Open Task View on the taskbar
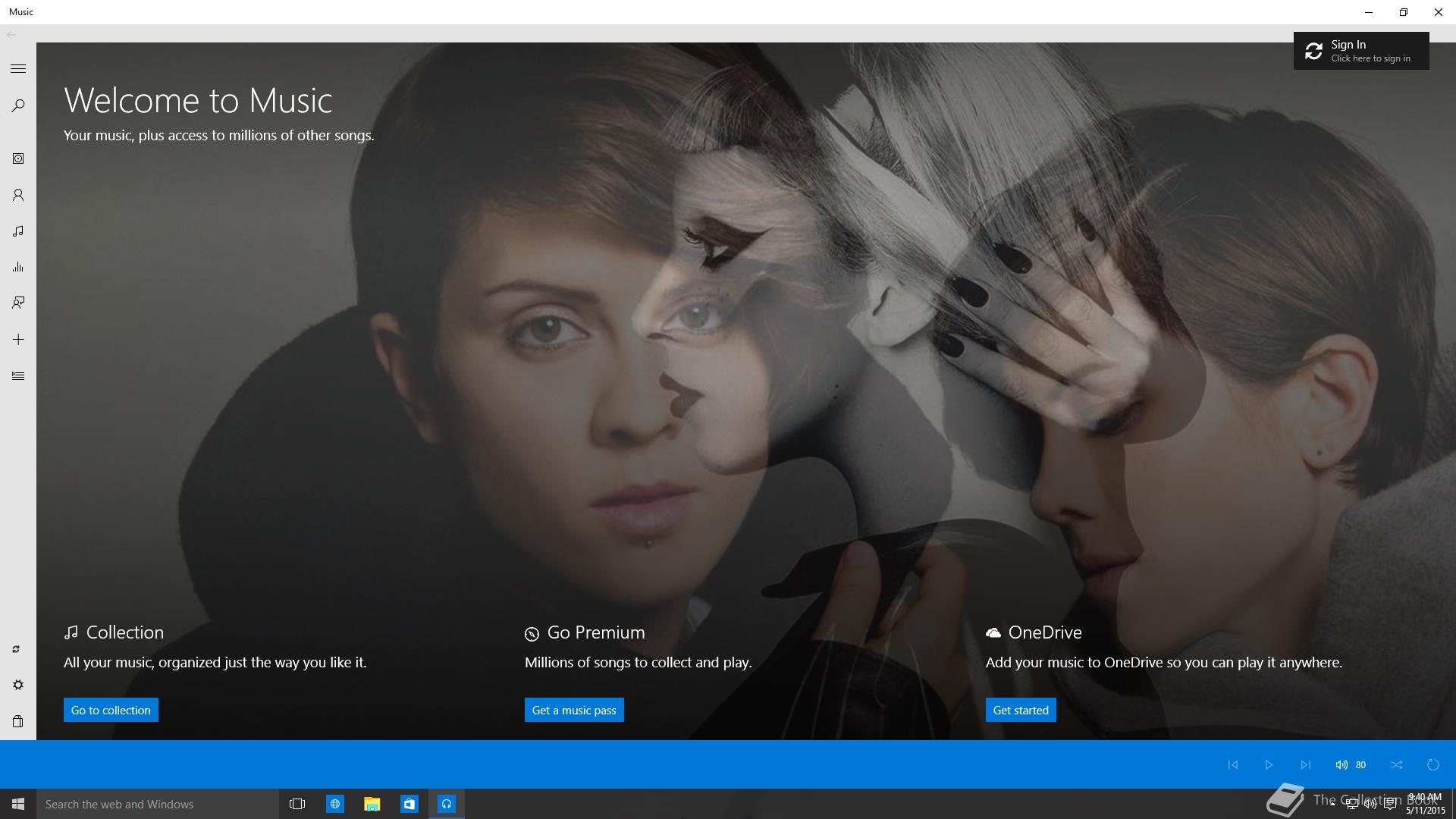The height and width of the screenshot is (819, 1456). (x=297, y=804)
